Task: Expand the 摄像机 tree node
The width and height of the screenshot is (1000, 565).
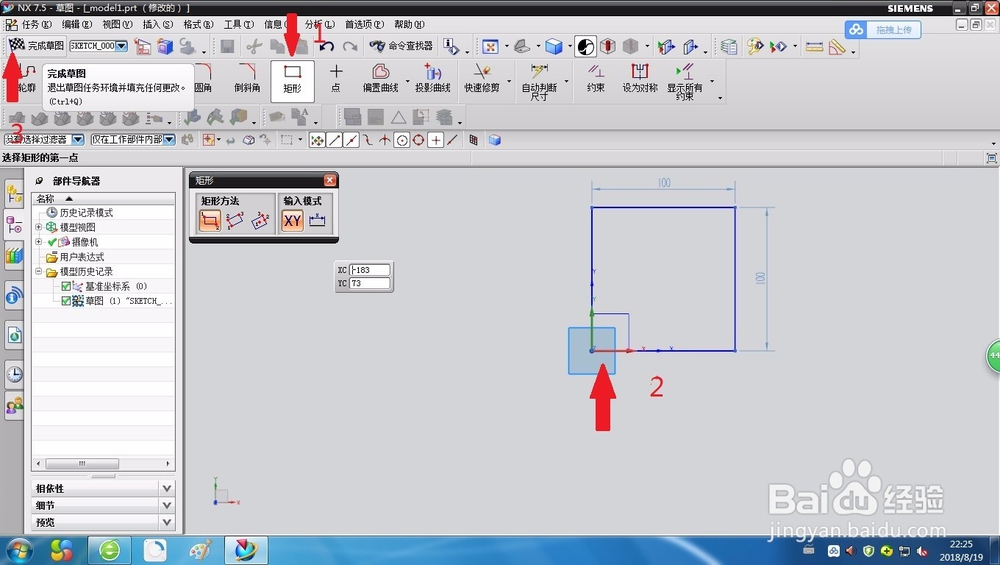Action: [x=39, y=242]
